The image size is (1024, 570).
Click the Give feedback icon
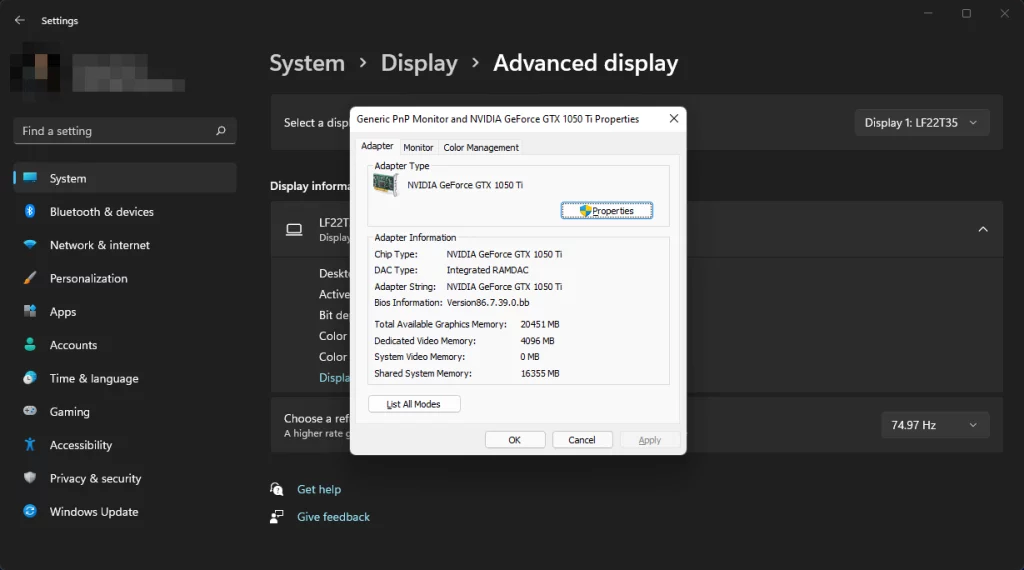point(276,516)
